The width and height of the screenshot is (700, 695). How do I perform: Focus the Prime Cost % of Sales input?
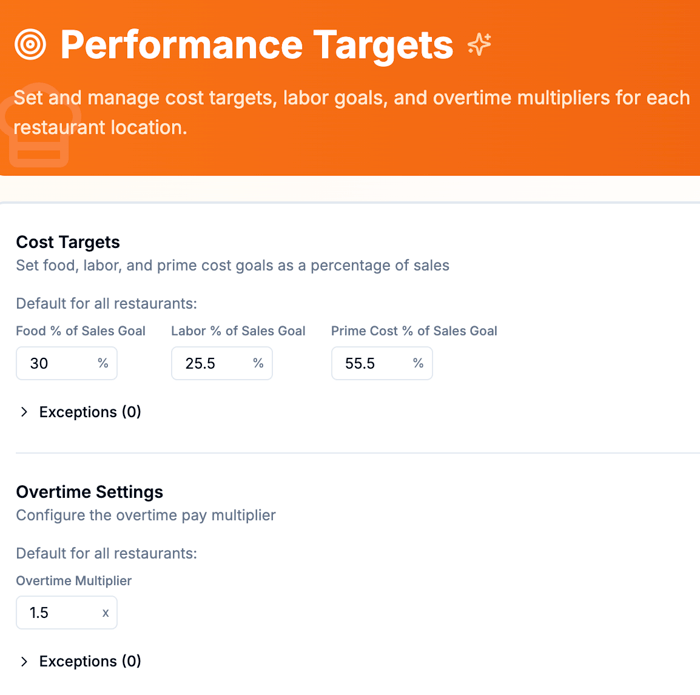coord(372,363)
